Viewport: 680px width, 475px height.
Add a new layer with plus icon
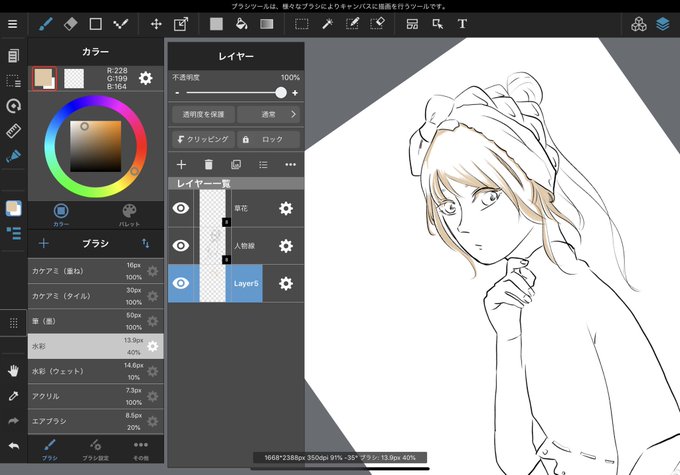(181, 164)
